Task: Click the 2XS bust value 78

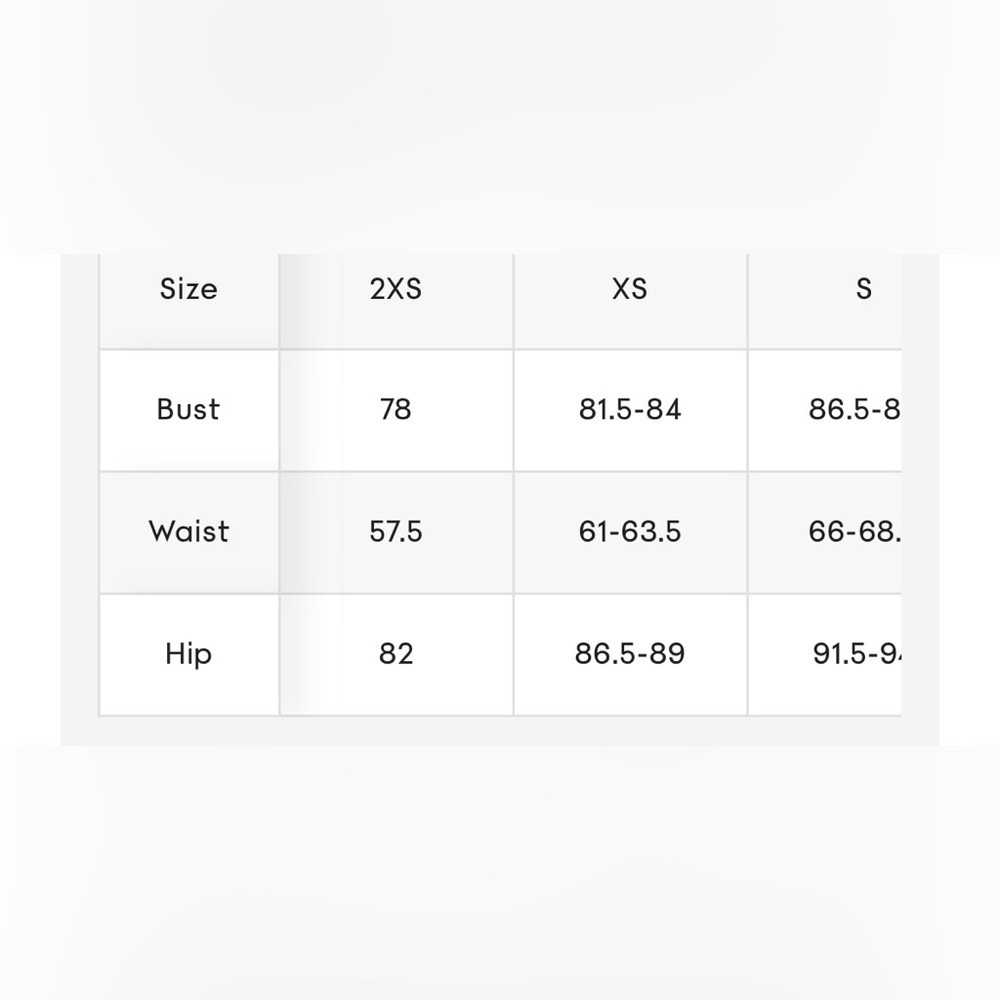Action: pos(396,410)
